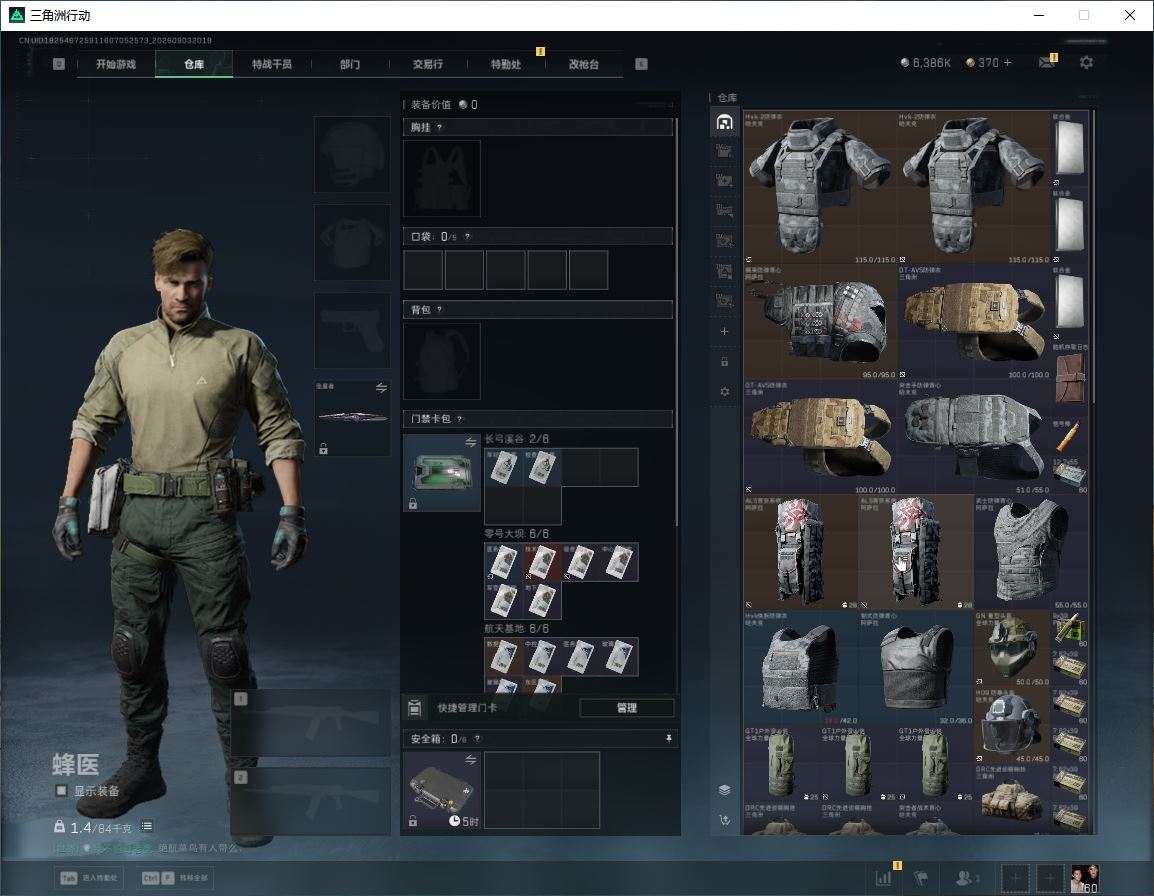Screen dimensions: 1154x896
Task: Open the statistics bar chart icon
Action: point(883,878)
